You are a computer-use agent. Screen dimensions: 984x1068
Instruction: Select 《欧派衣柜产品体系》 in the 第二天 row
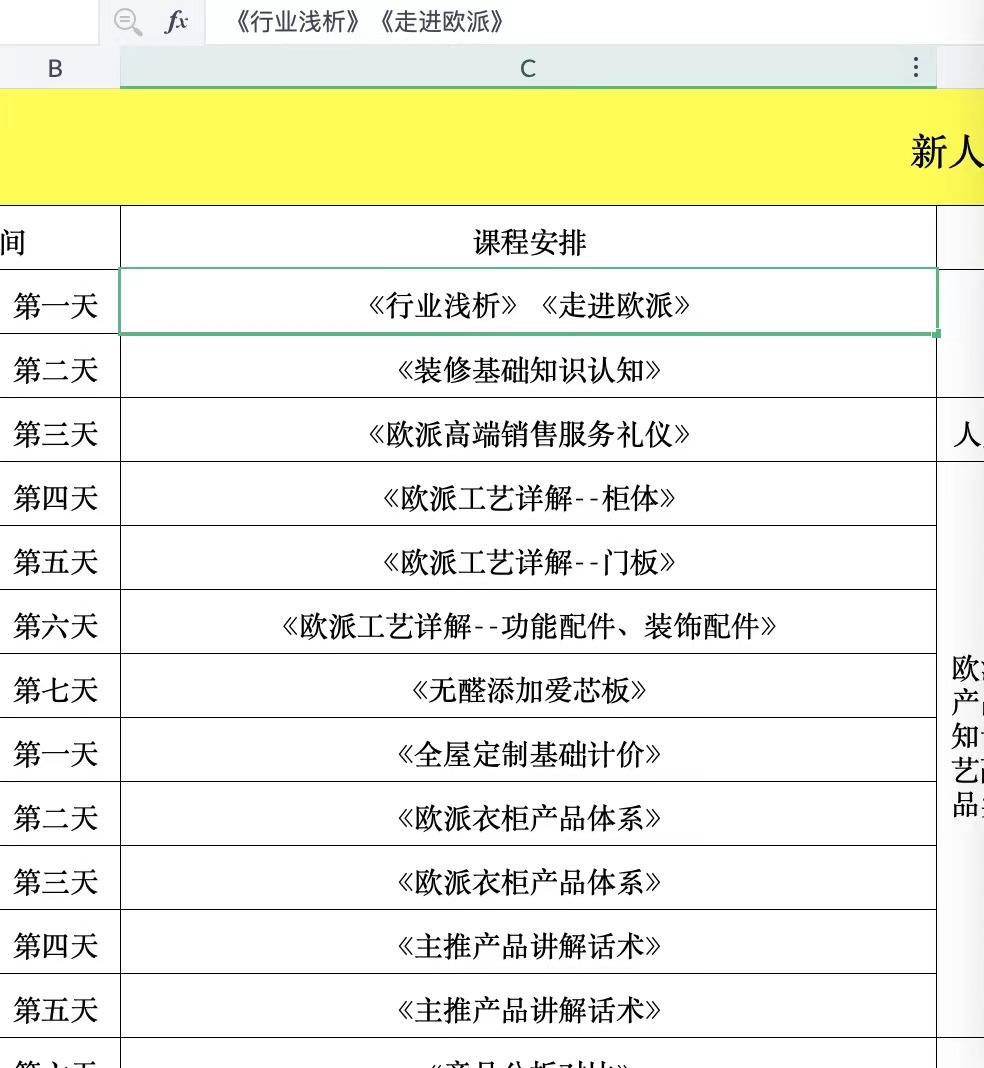coord(528,814)
